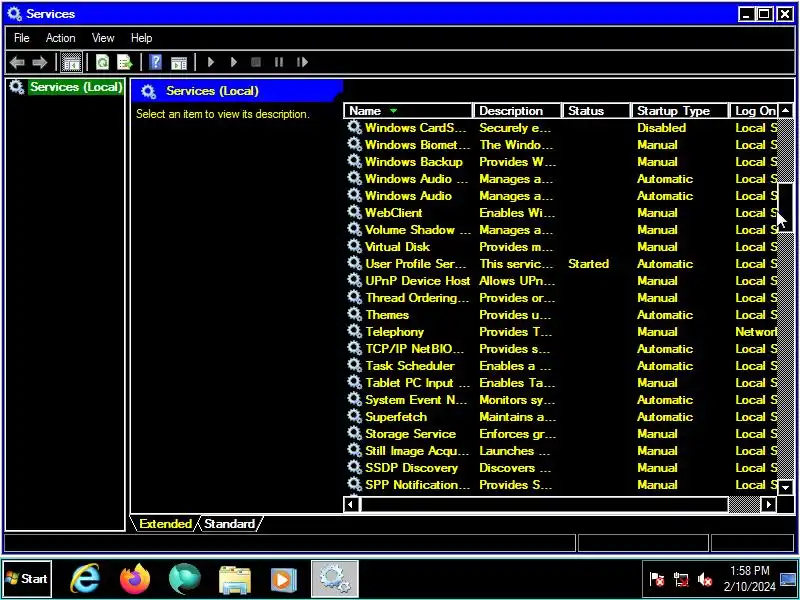Screen dimensions: 800x600
Task: Click the gear icon beside Superfetch
Action: 354,416
